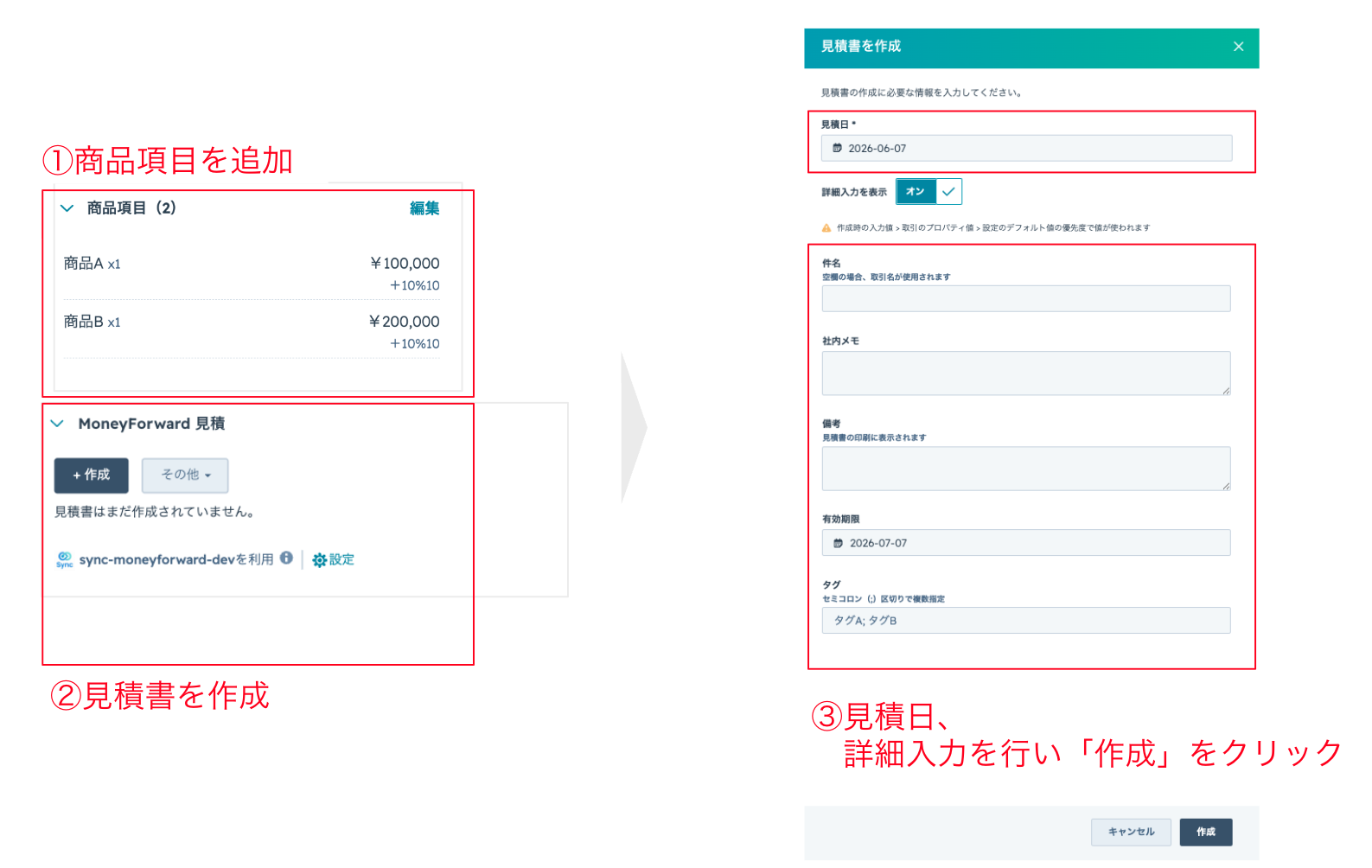Viewport: 1372px width, 868px height.
Task: Click the + 作成 button in MoneyForward card
Action: 92,475
